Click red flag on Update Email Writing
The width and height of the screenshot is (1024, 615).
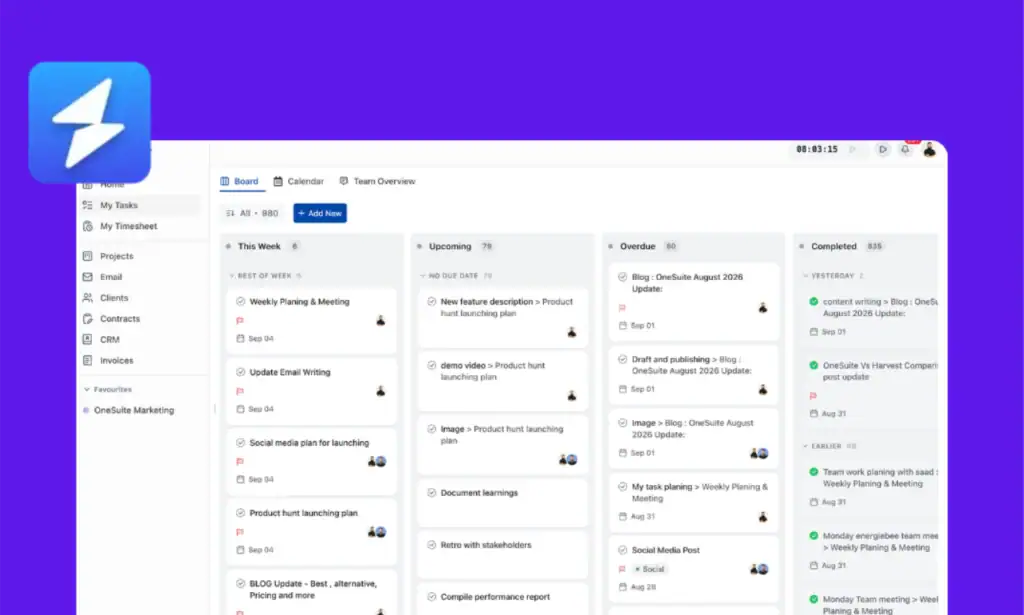point(240,391)
